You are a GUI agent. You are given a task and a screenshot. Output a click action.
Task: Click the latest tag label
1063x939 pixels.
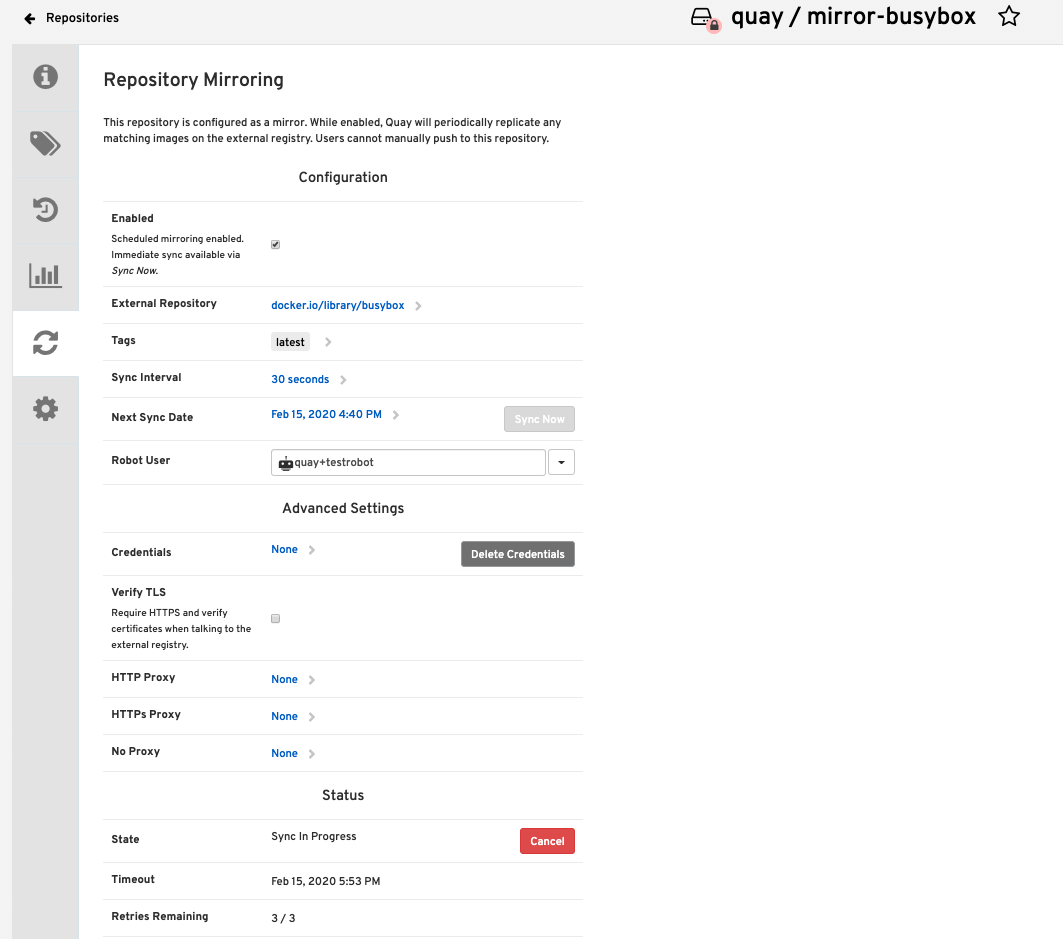pyautogui.click(x=290, y=342)
